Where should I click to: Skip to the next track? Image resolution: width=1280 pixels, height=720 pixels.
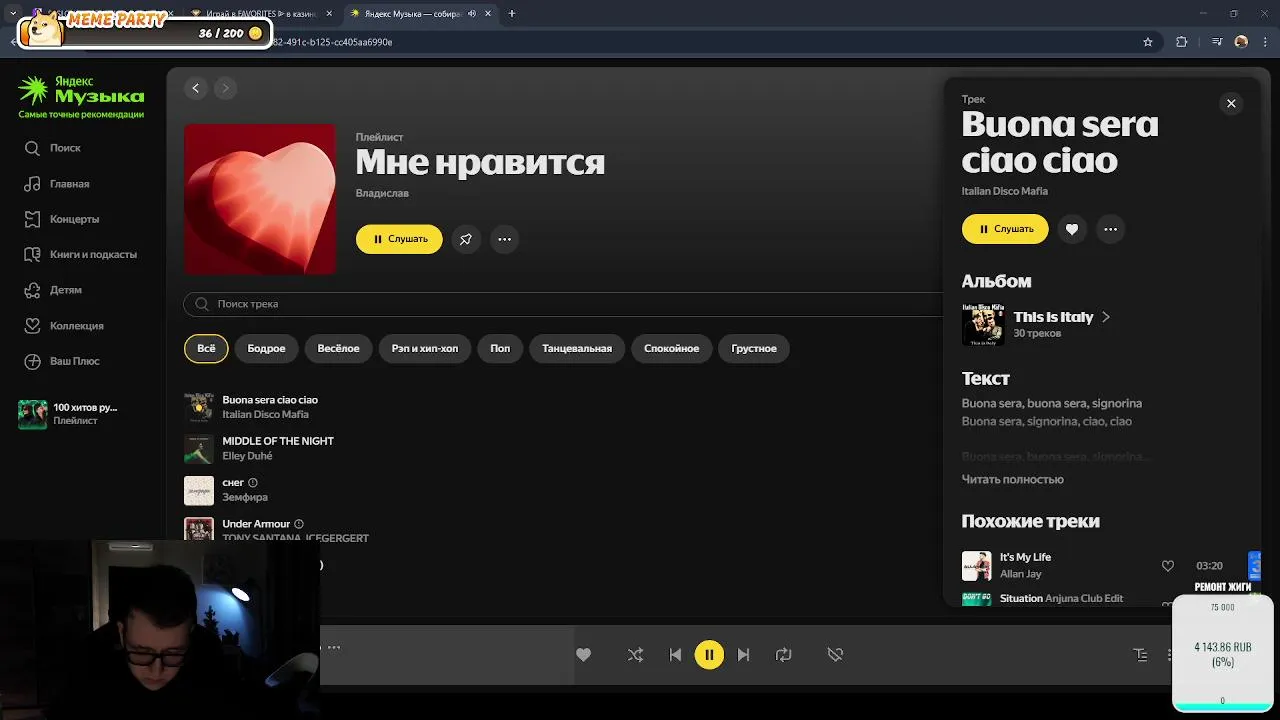tap(743, 655)
